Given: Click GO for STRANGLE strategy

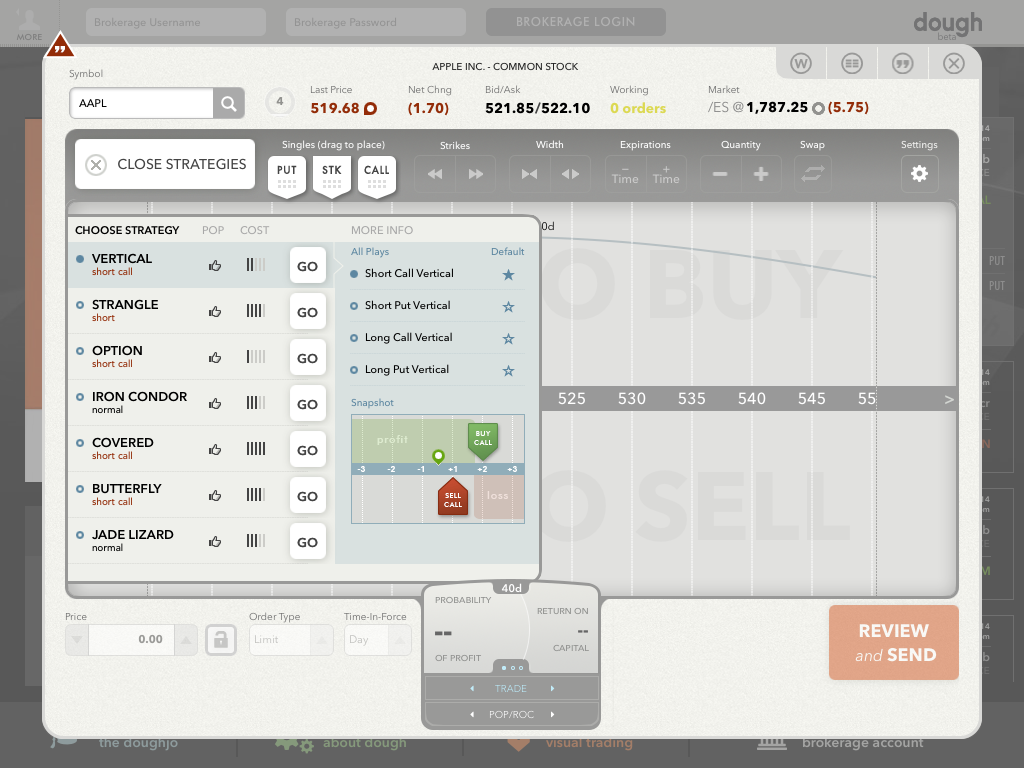Looking at the screenshot, I should 308,312.
